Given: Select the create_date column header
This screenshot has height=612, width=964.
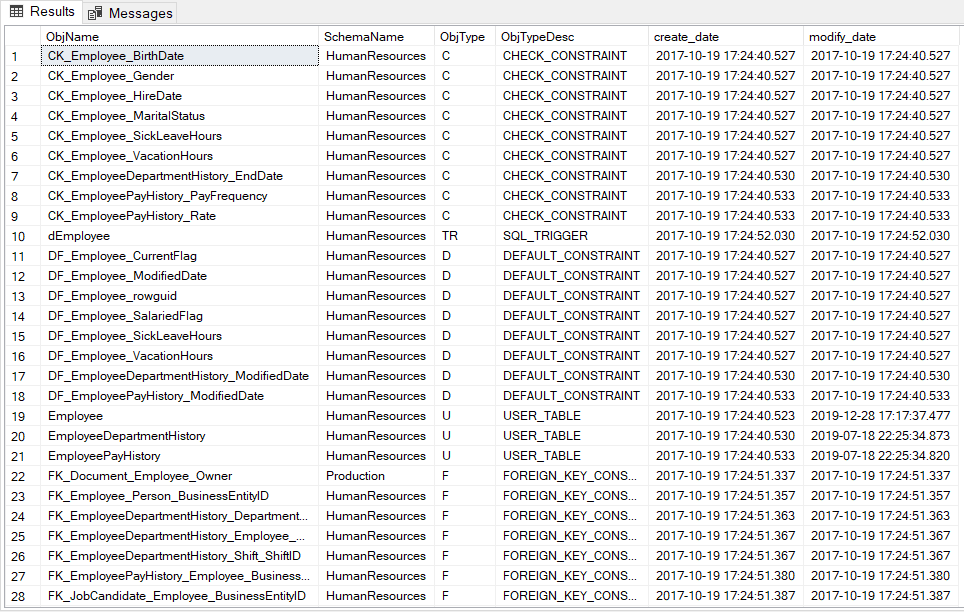Looking at the screenshot, I should tap(725, 37).
